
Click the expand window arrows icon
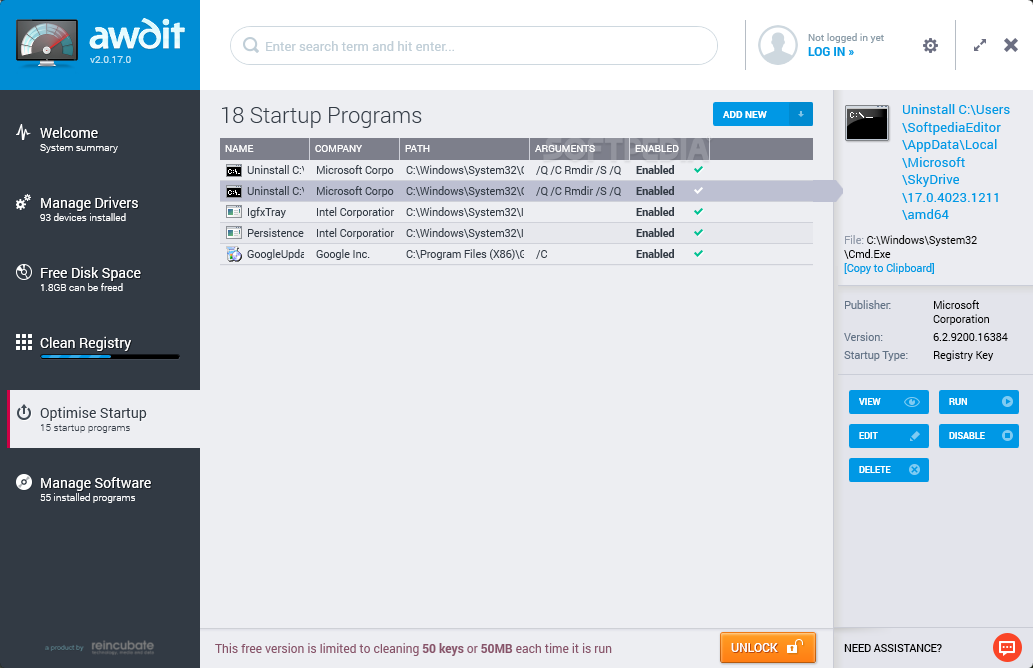click(x=980, y=45)
